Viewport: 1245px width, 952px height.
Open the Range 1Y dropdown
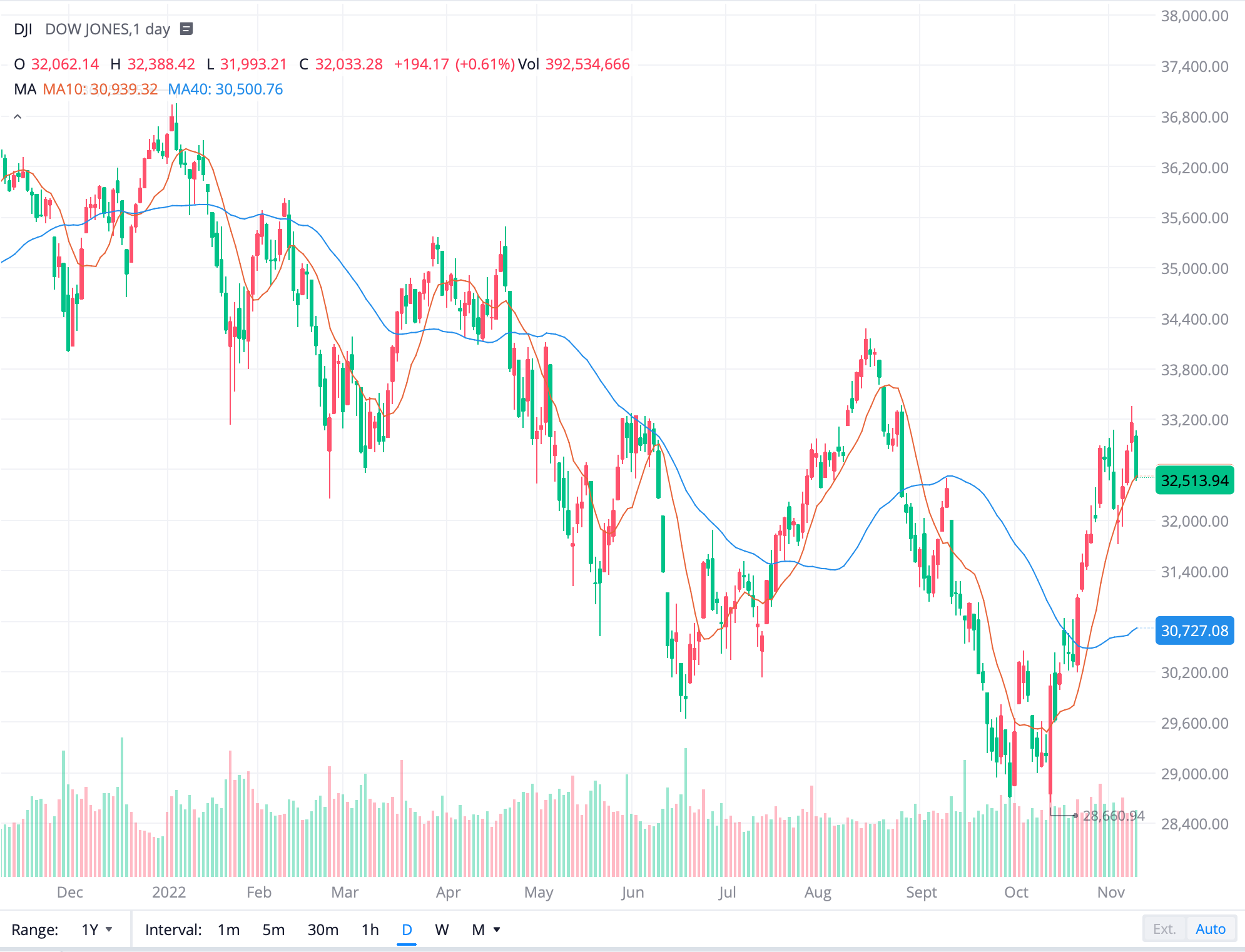click(x=97, y=929)
